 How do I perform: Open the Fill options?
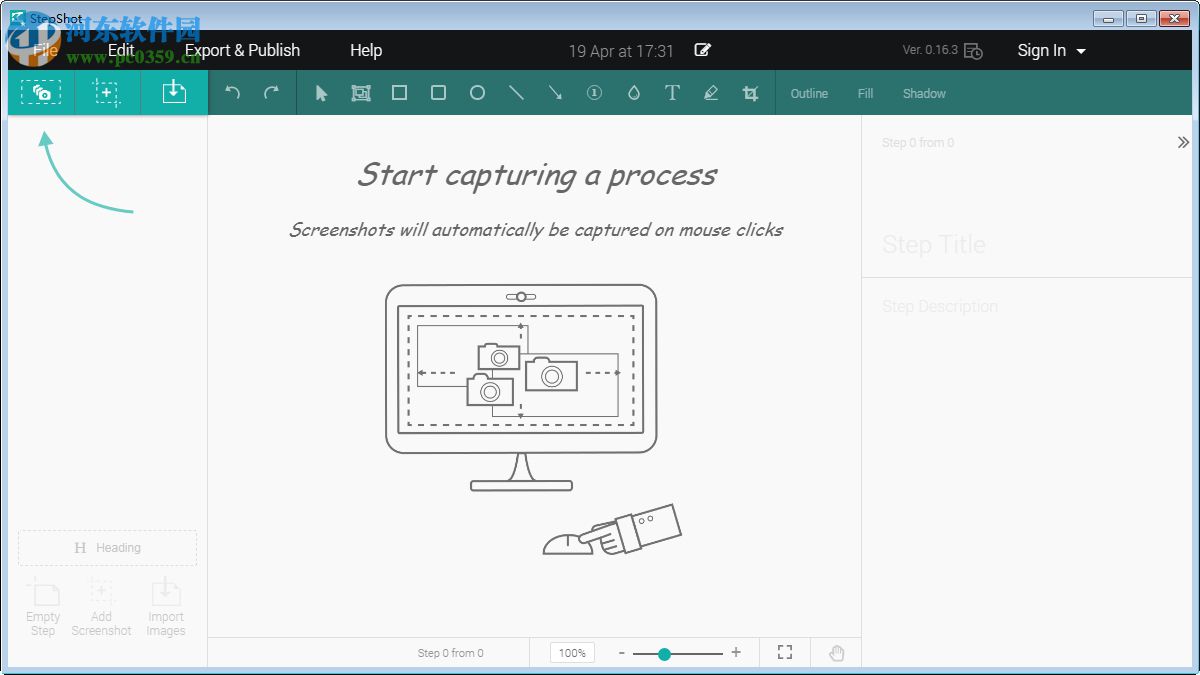pyautogui.click(x=865, y=93)
